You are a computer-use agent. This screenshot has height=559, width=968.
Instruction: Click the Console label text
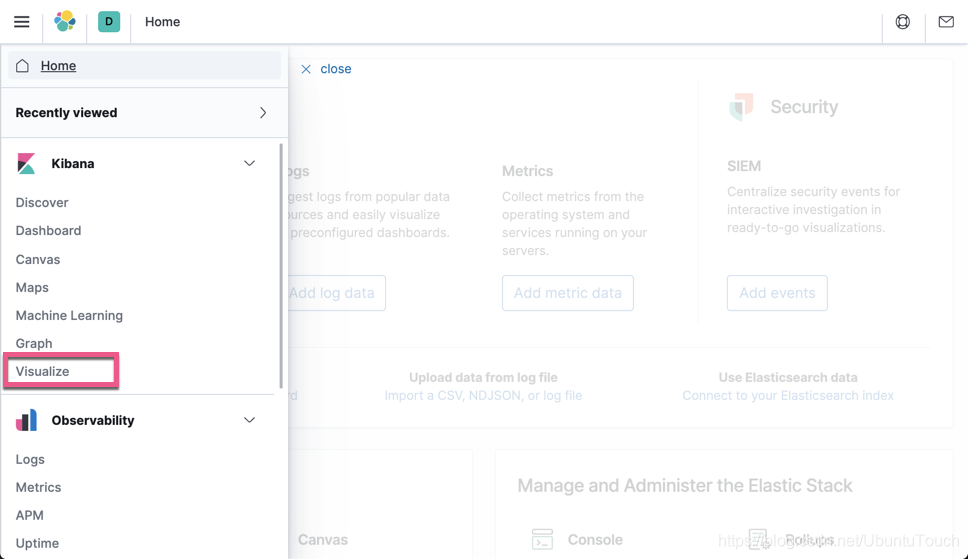pyautogui.click(x=595, y=539)
